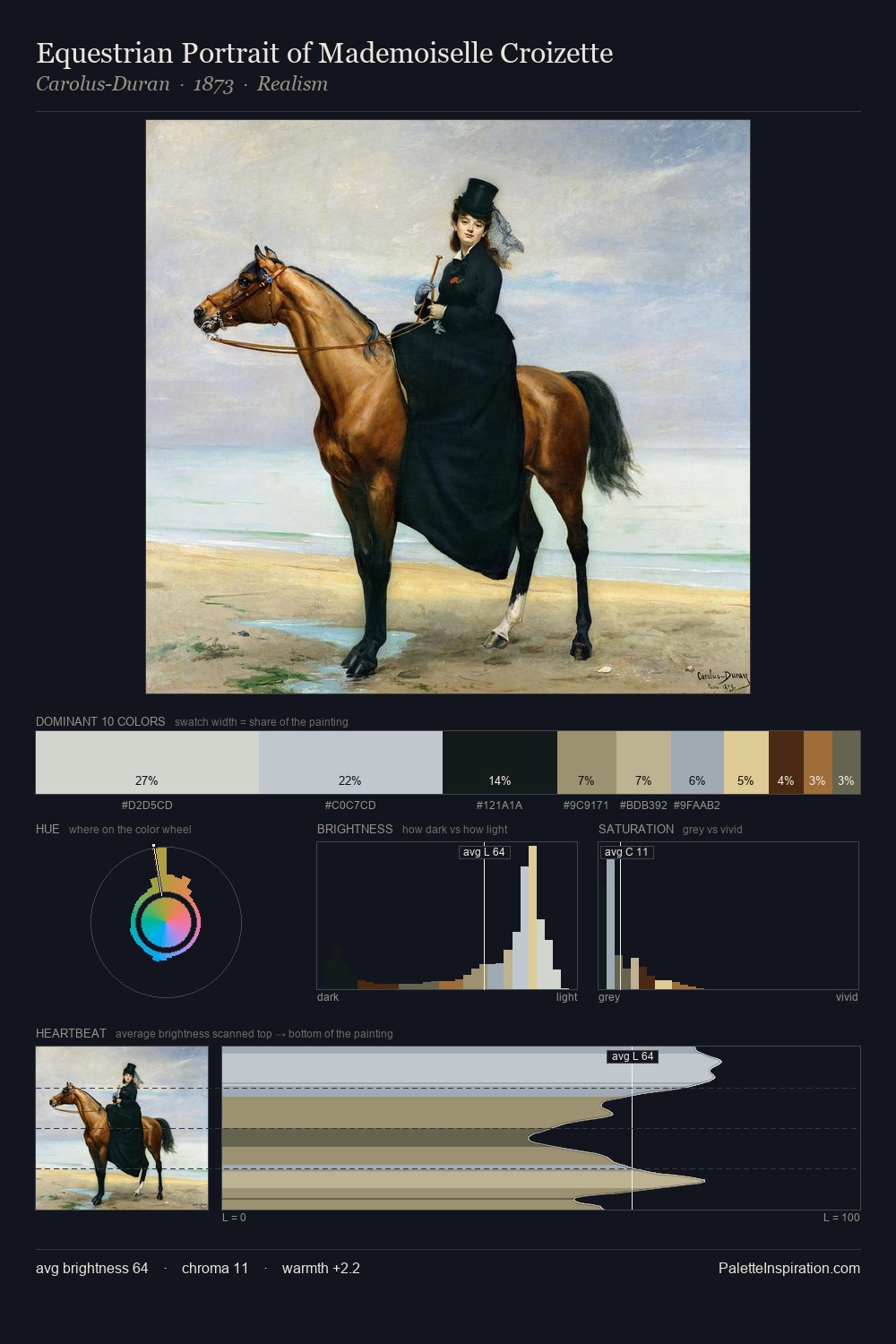The height and width of the screenshot is (1344, 896).
Task: Click the avg L 64 label in heartbeat chart
Action: tap(633, 1056)
